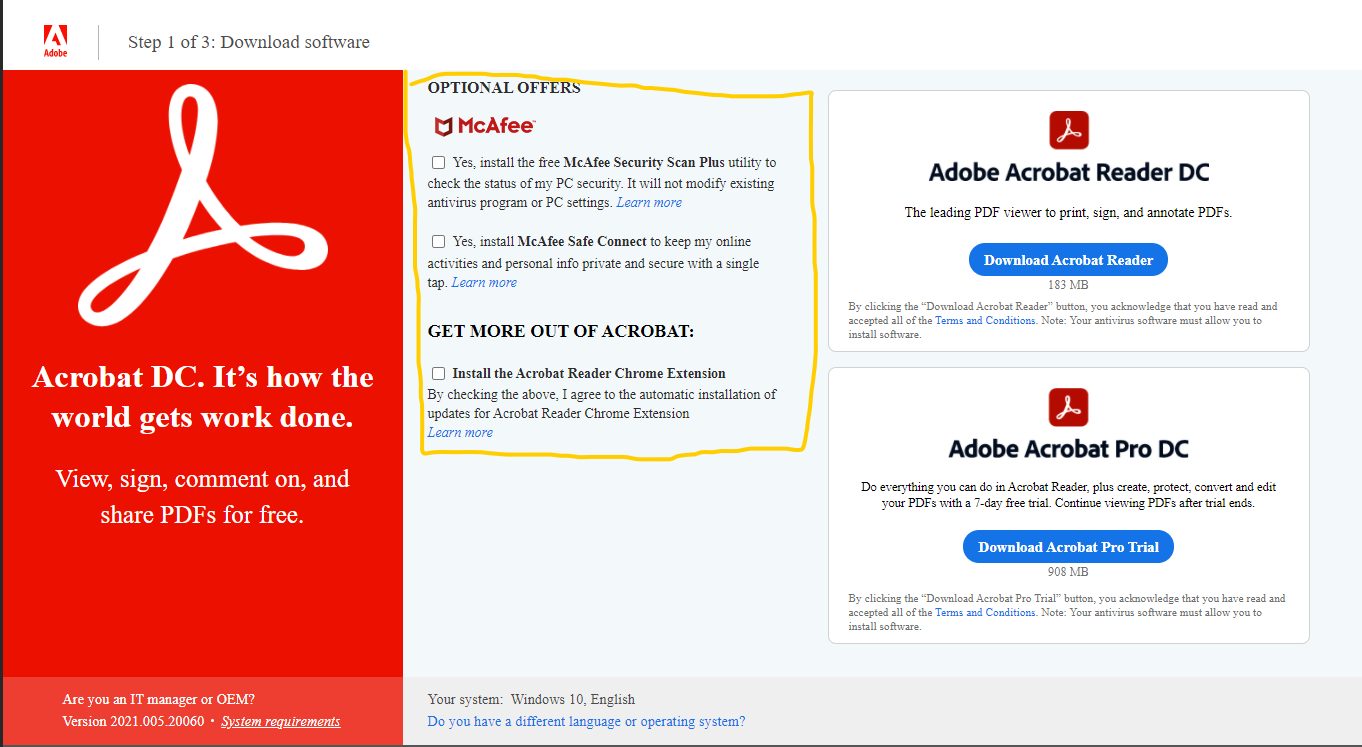This screenshot has width=1362, height=747.
Task: Click the GET MORE OUT OF ACROBAT heading
Action: point(561,331)
